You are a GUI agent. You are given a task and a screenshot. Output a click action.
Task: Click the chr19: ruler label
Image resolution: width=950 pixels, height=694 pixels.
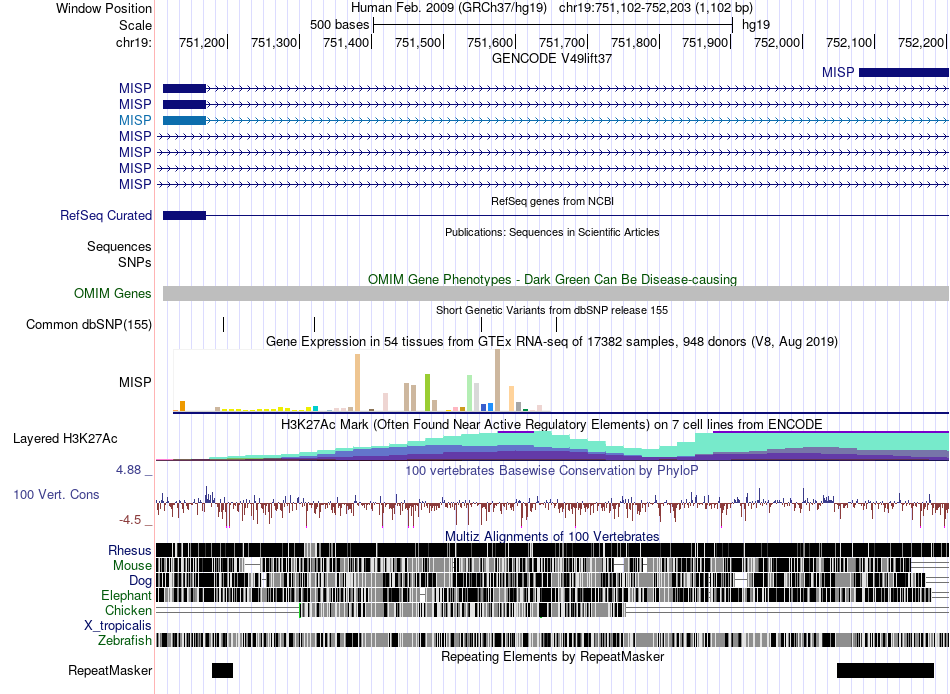pyautogui.click(x=134, y=42)
